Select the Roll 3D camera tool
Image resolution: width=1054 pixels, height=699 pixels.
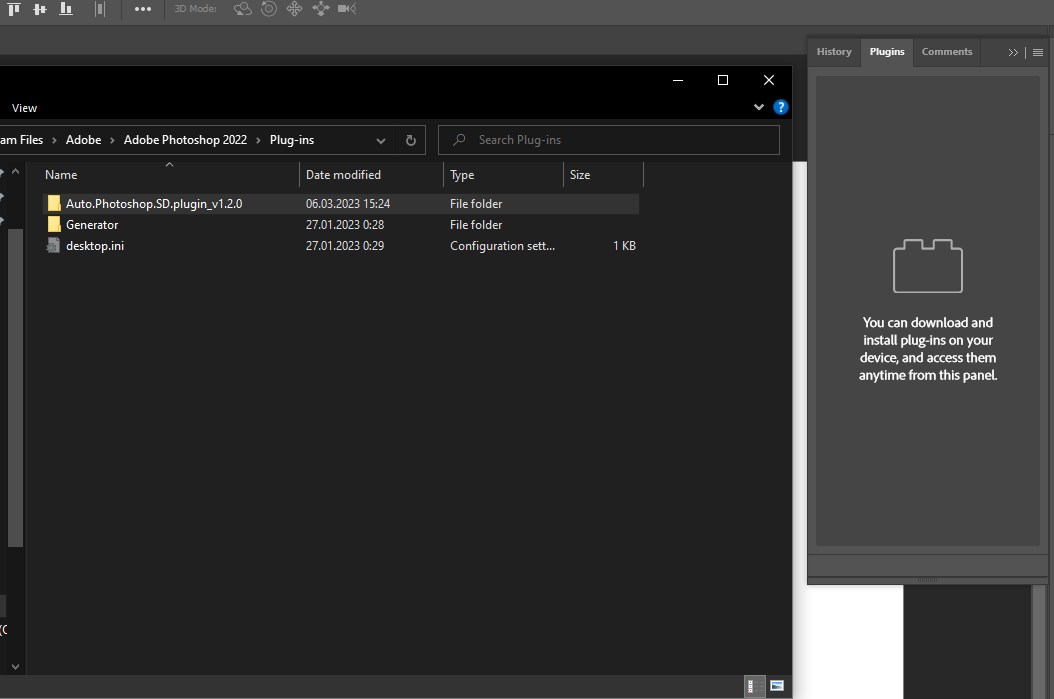[x=267, y=9]
